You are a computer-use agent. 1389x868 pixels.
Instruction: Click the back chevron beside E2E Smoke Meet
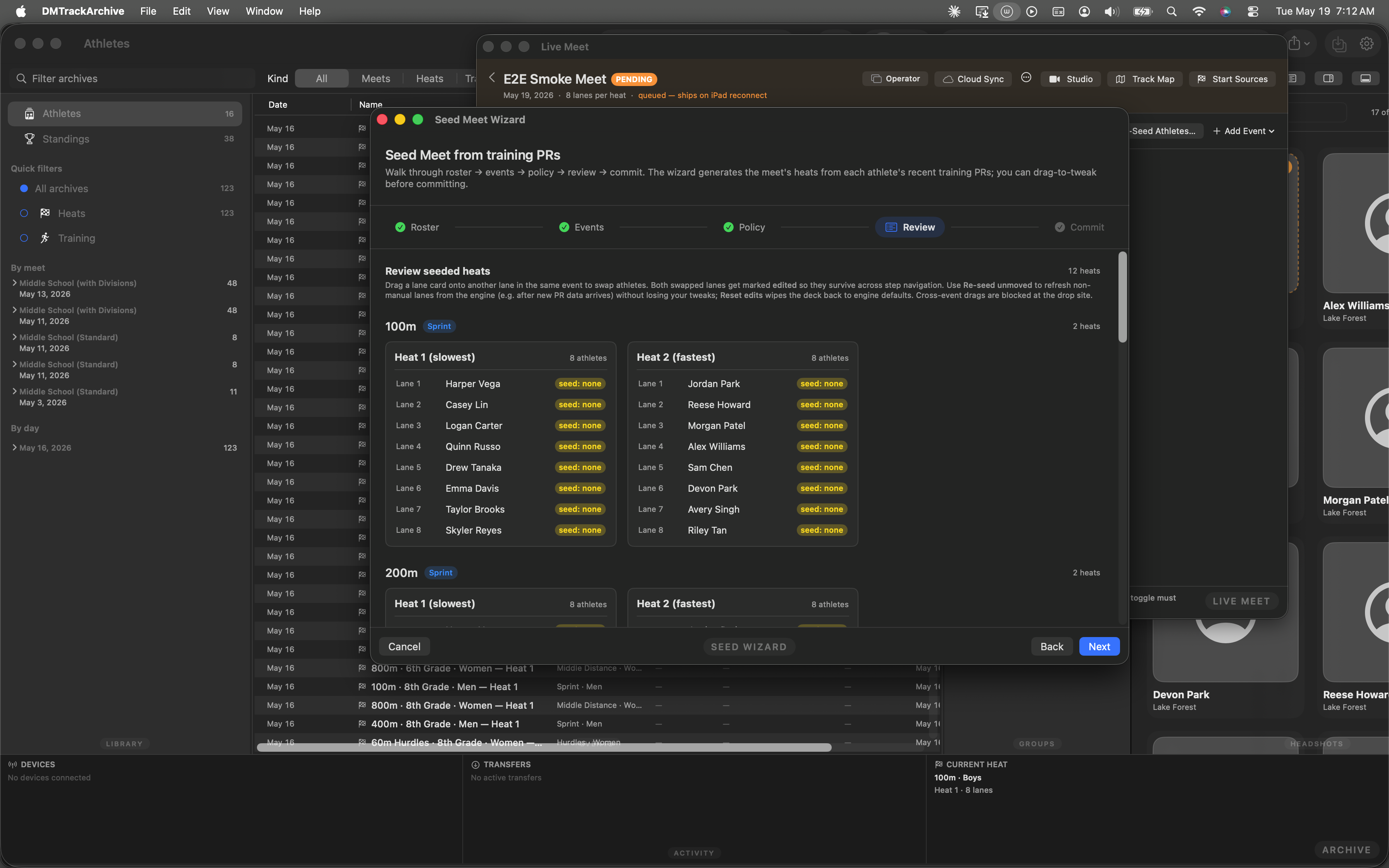click(x=492, y=77)
